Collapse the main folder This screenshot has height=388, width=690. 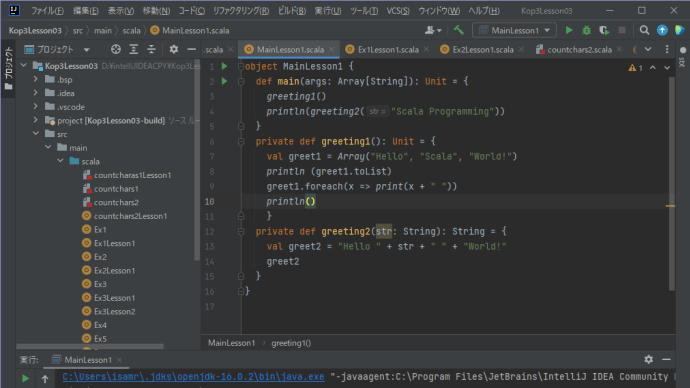[48, 147]
